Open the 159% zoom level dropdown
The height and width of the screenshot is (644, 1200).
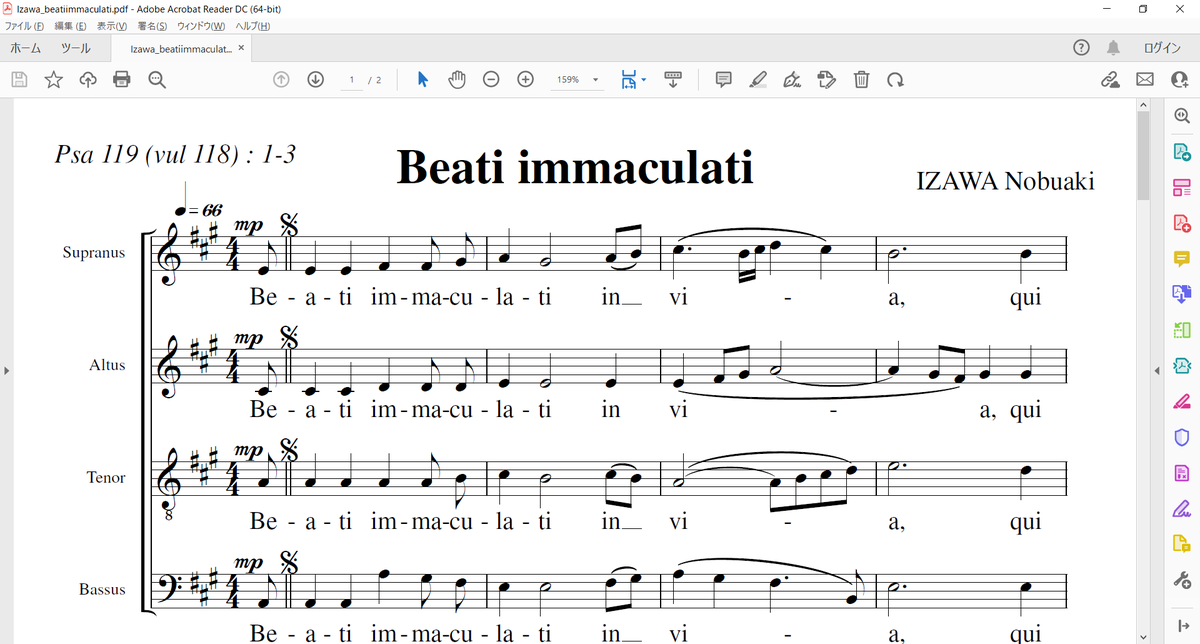point(578,80)
